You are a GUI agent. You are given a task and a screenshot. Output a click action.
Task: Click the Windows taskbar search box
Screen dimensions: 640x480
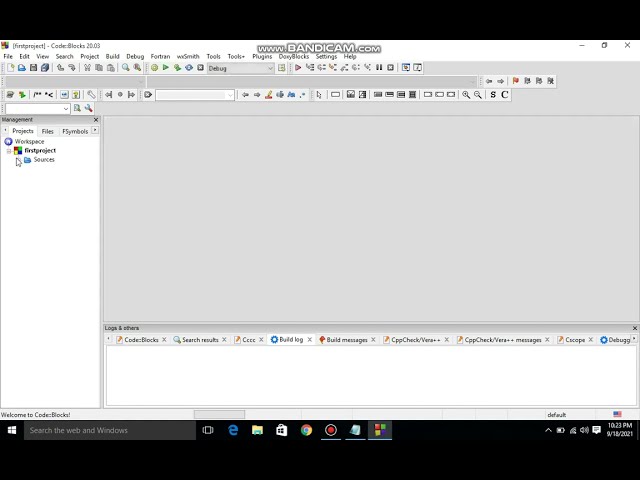[x=110, y=430]
